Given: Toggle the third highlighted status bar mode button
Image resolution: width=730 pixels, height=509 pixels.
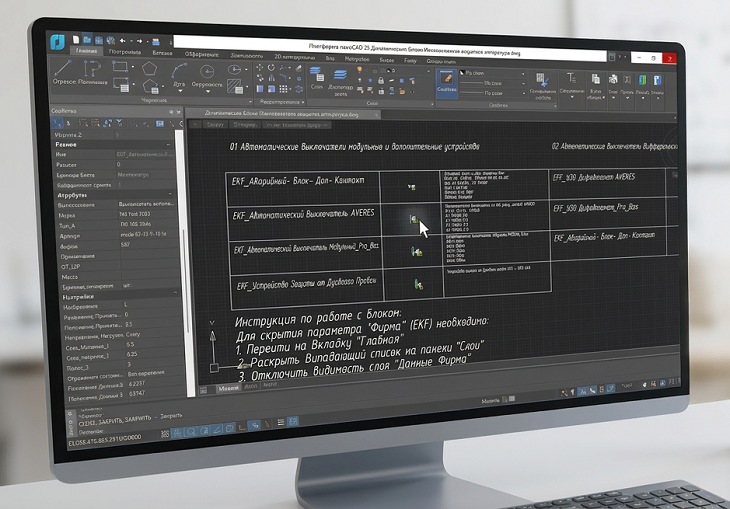Looking at the screenshot, I should tap(204, 431).
